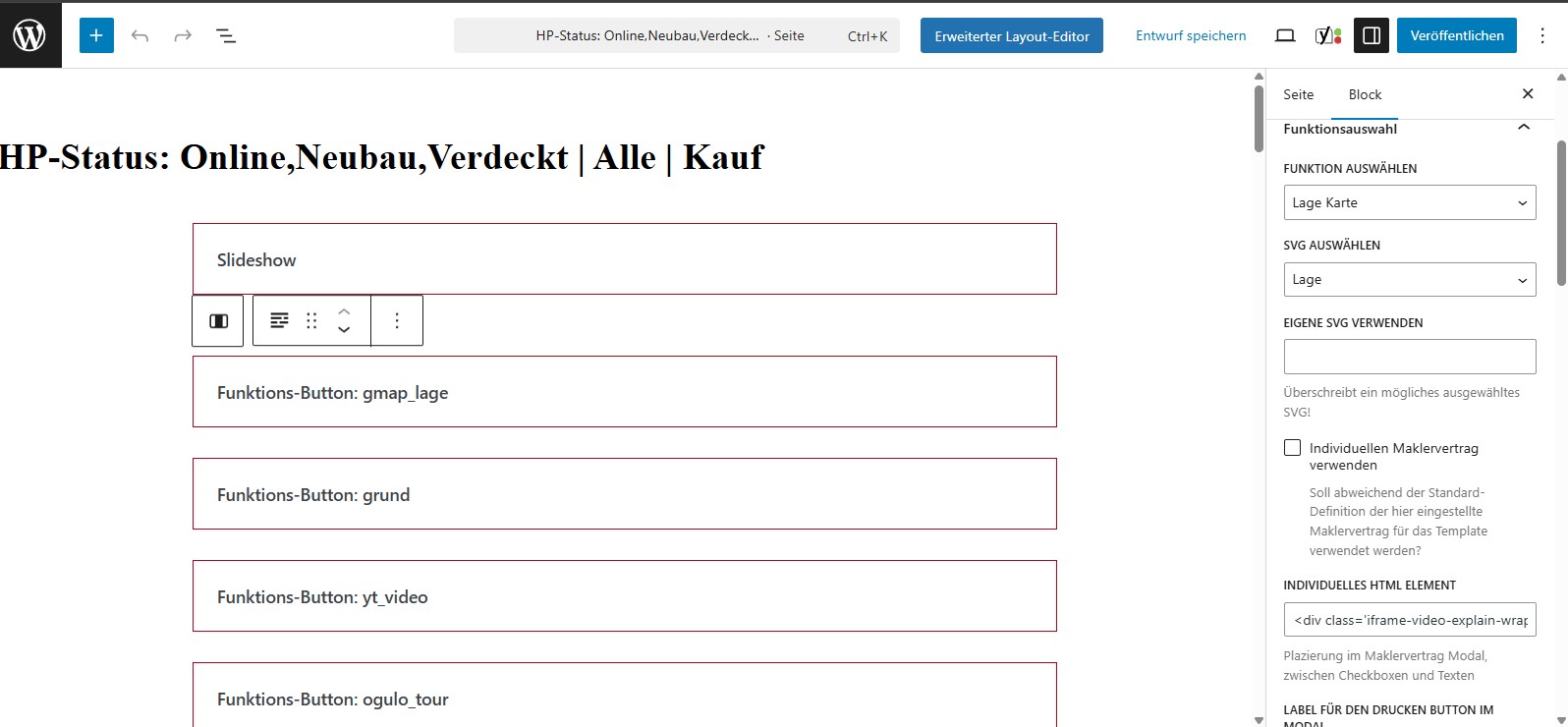Open the command palette title field

click(x=677, y=35)
